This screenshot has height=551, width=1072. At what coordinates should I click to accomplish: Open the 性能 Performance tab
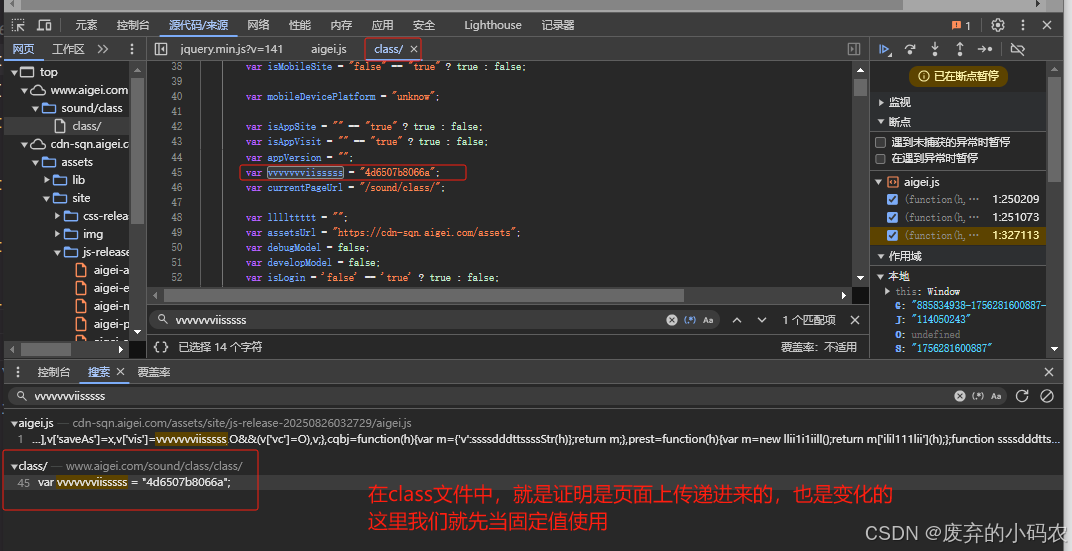(299, 25)
